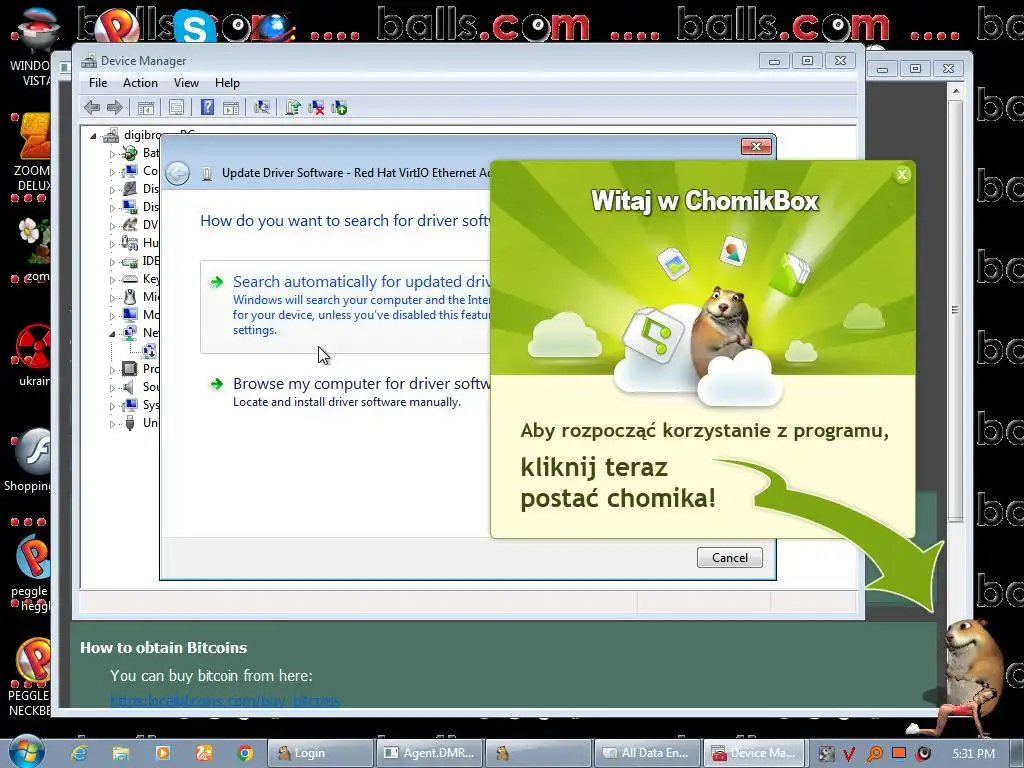Launch Google Chrome from the taskbar

(246, 753)
